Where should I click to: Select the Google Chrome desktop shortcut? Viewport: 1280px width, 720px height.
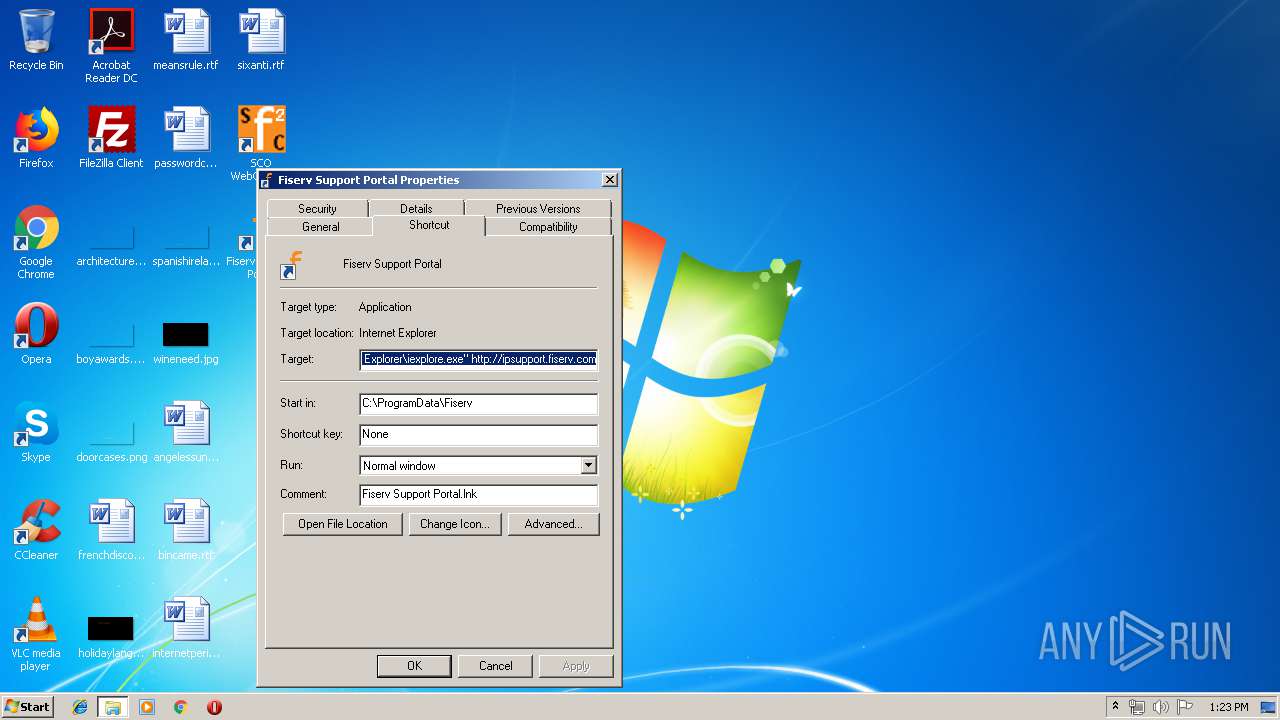pos(36,242)
